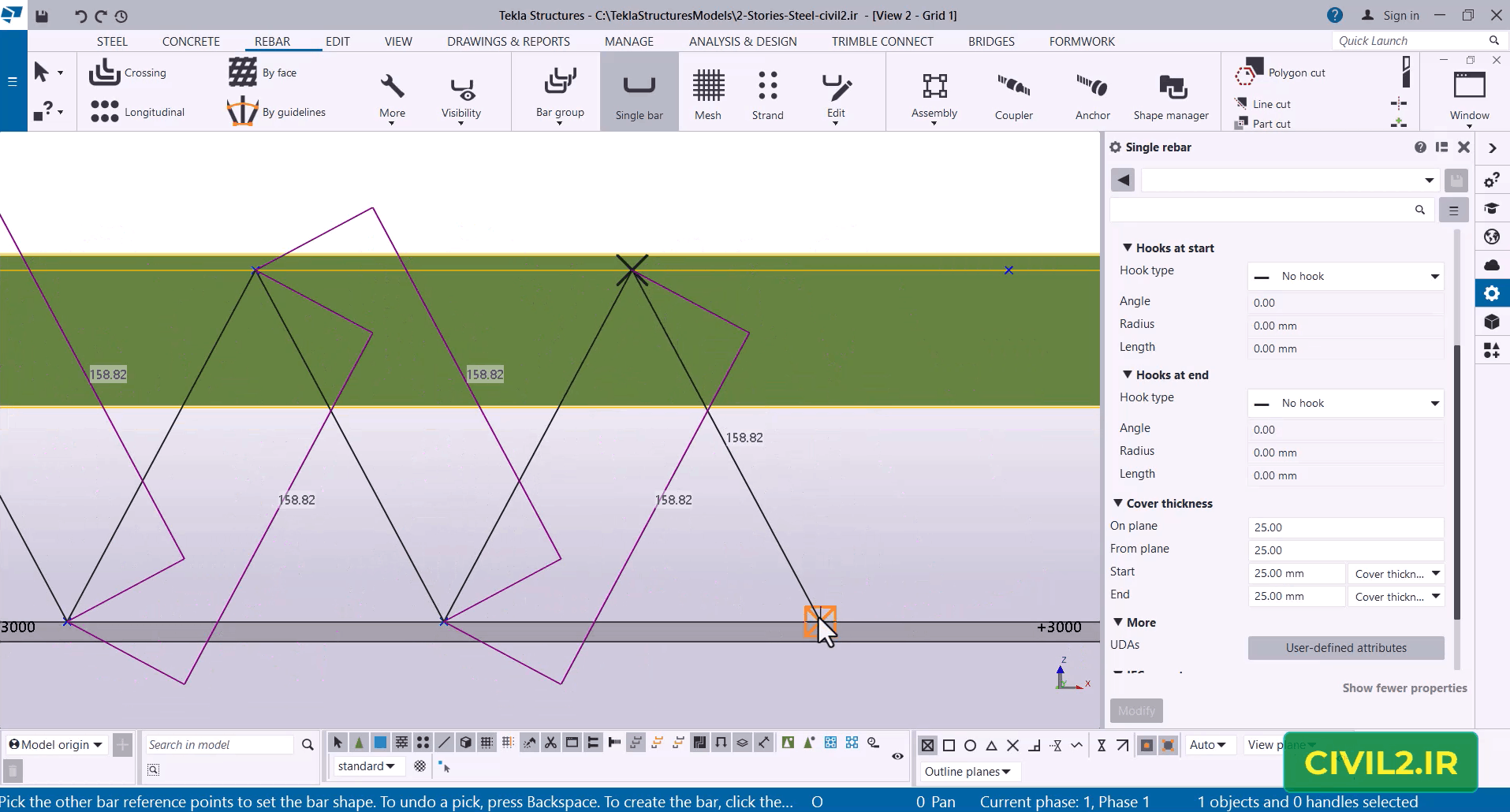Image resolution: width=1510 pixels, height=812 pixels.
Task: Open the Hooks at start Hook type dropdown
Action: click(1346, 276)
